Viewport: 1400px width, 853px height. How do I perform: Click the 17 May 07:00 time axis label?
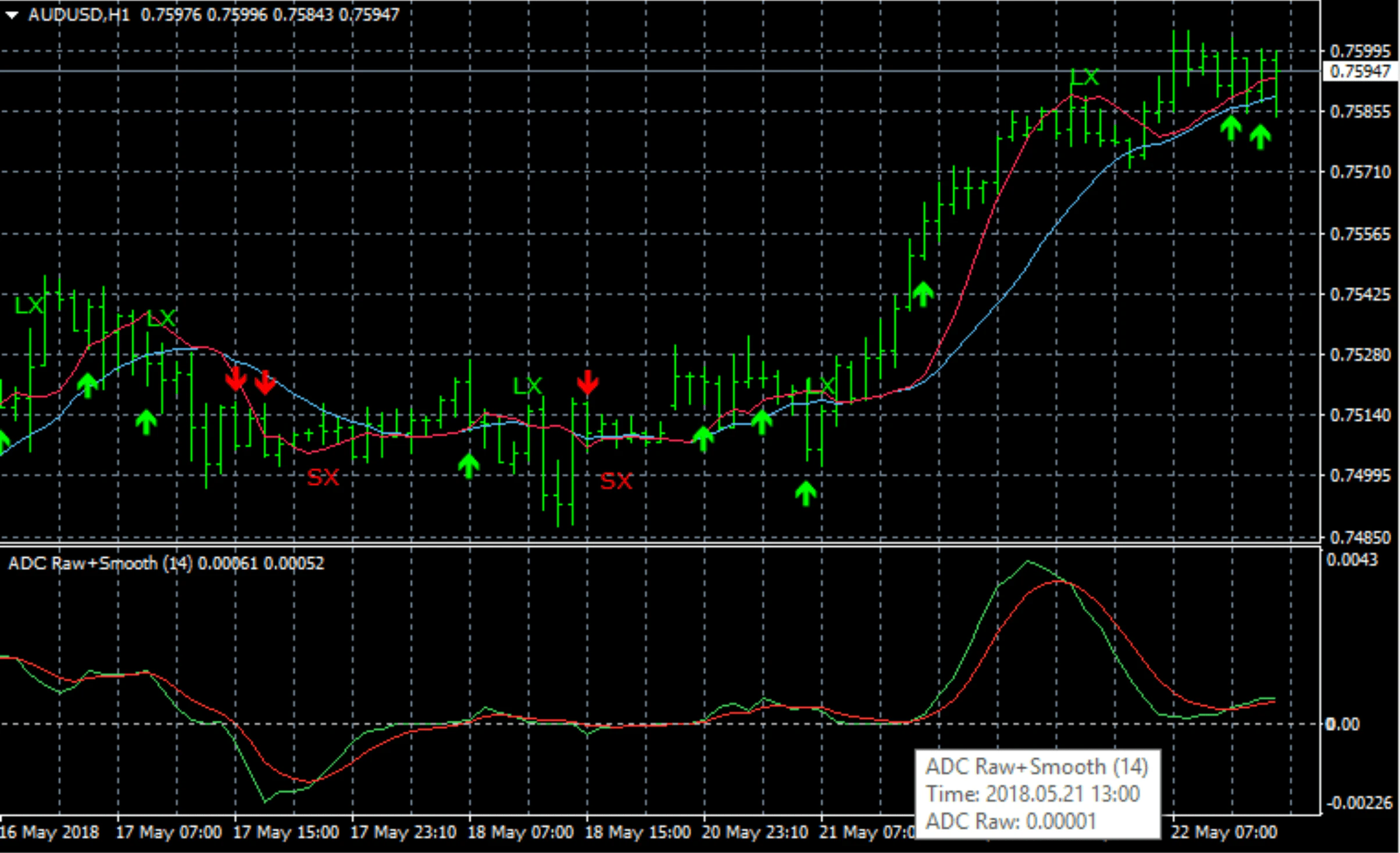[169, 832]
